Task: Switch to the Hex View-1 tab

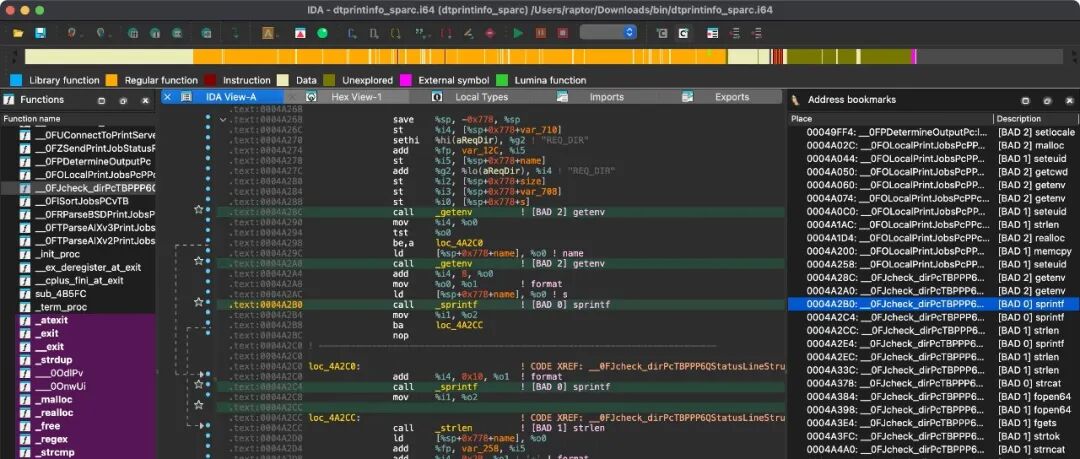Action: coord(356,97)
